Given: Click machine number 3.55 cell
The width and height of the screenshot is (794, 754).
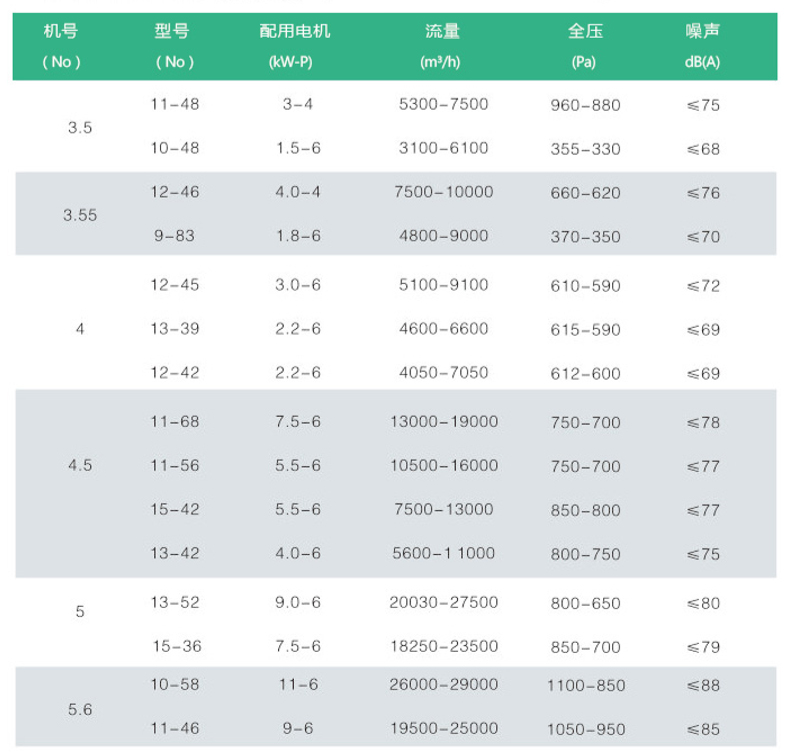Looking at the screenshot, I should [80, 214].
